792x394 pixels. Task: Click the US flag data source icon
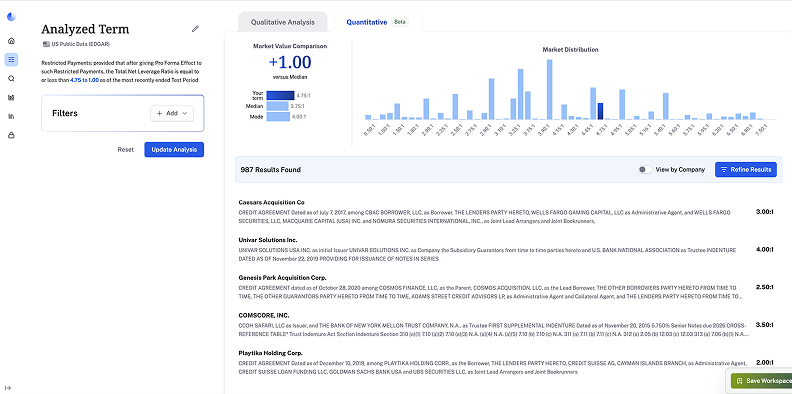pyautogui.click(x=46, y=44)
